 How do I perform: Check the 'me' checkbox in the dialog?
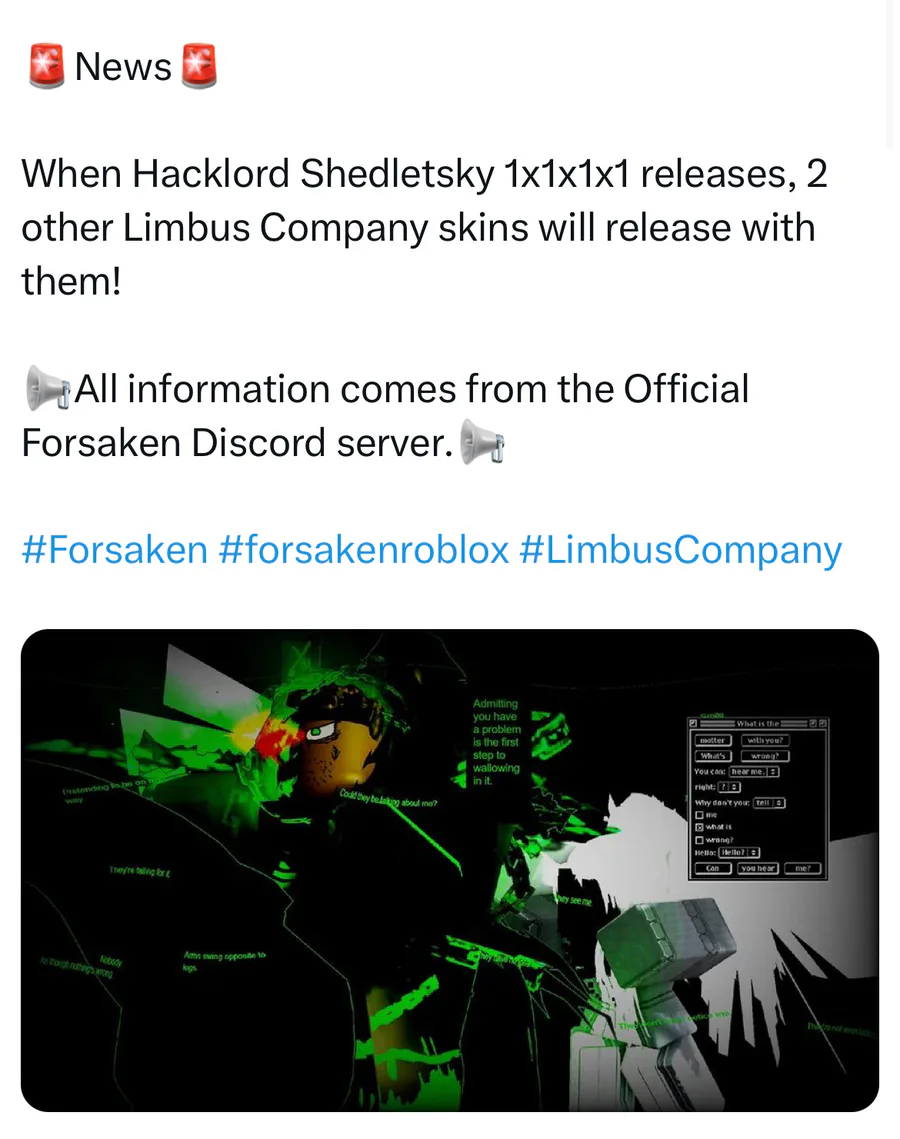click(x=700, y=815)
